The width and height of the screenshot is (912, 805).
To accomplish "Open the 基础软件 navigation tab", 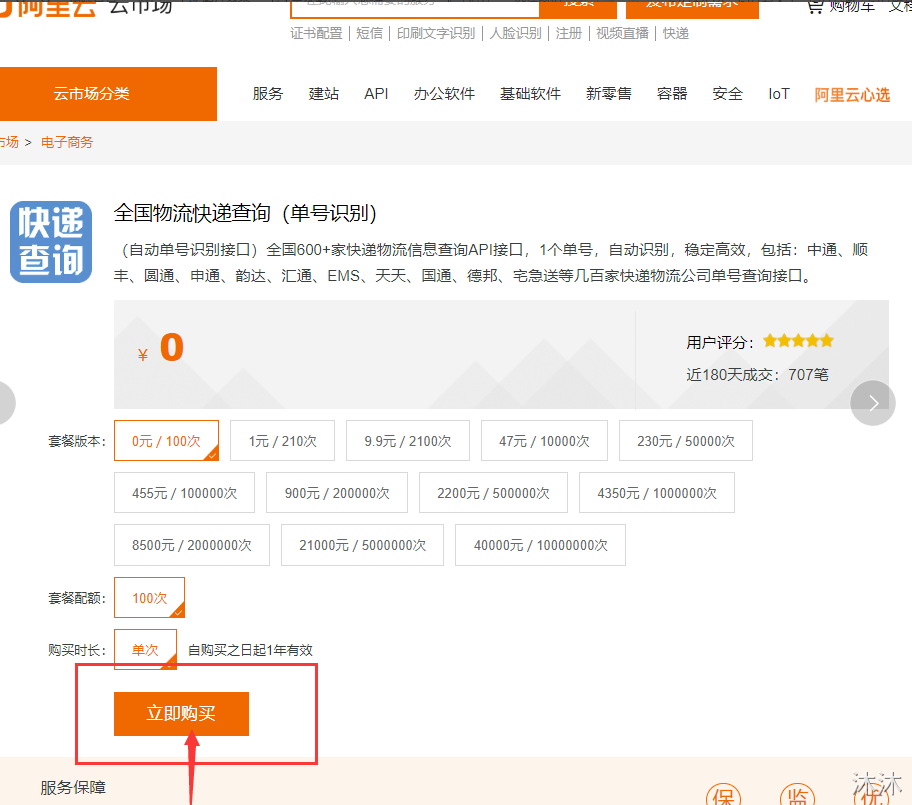I will tap(530, 94).
